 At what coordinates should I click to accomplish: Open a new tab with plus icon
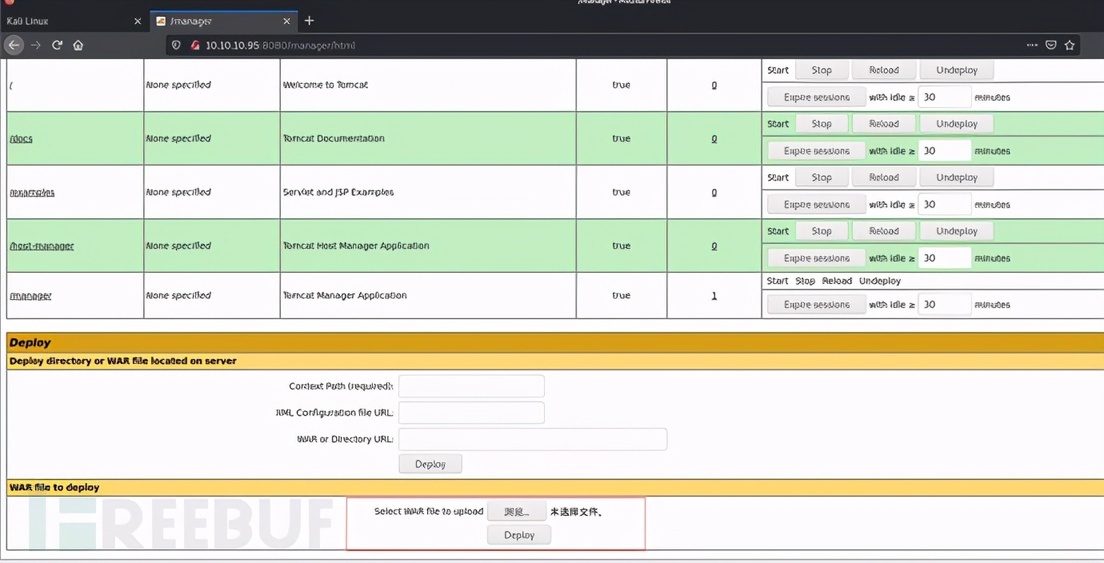pyautogui.click(x=309, y=20)
